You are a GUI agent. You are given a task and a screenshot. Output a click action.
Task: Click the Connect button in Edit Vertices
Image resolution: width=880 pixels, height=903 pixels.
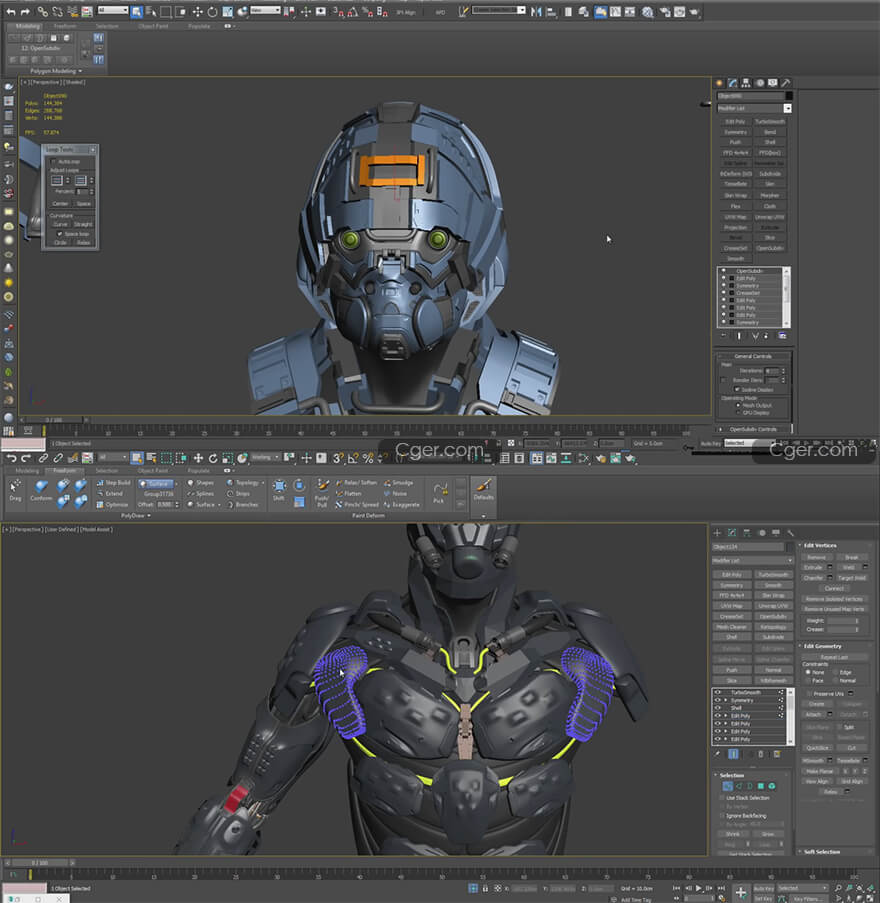tap(834, 588)
